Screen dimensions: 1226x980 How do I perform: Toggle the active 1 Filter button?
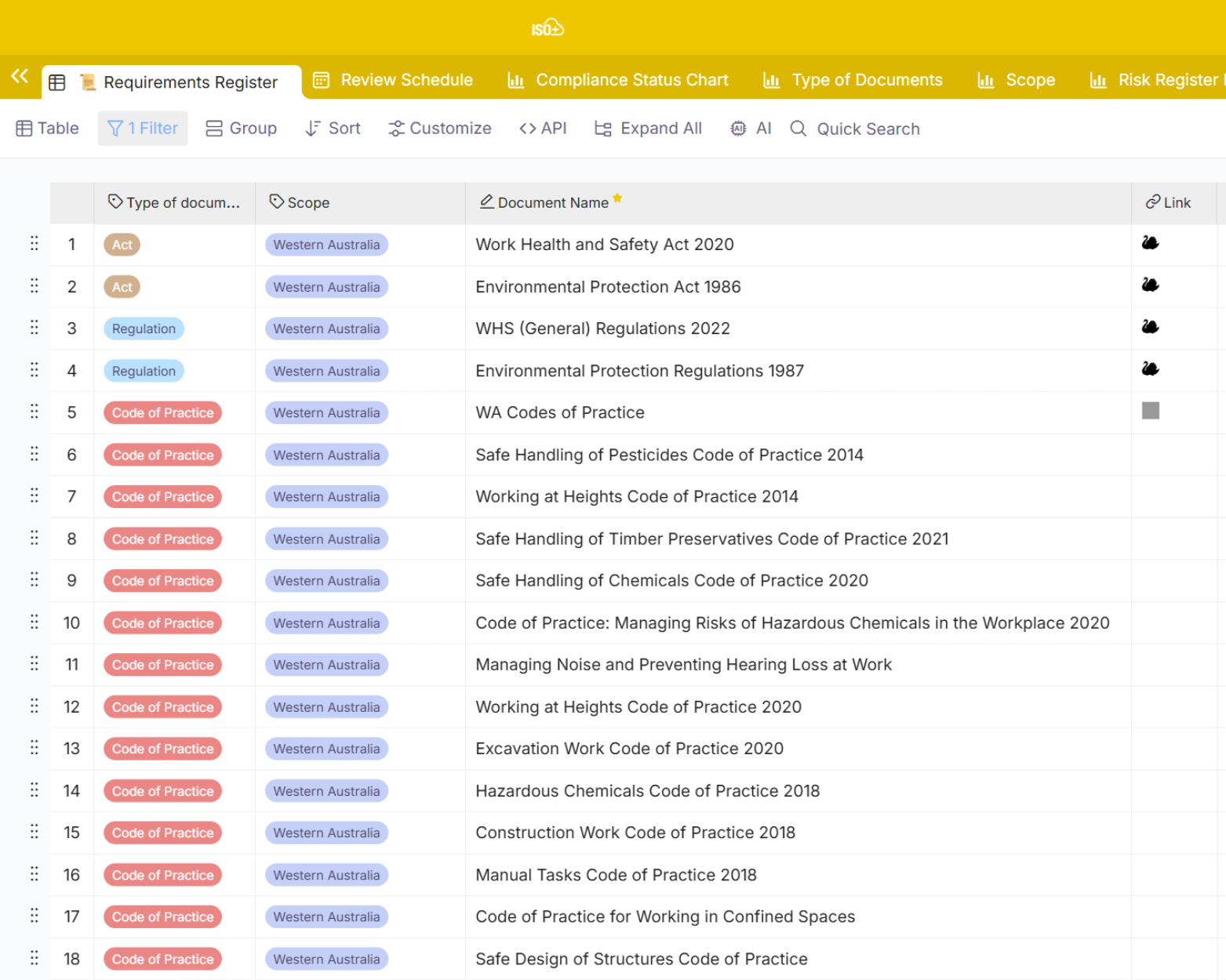[x=143, y=129]
